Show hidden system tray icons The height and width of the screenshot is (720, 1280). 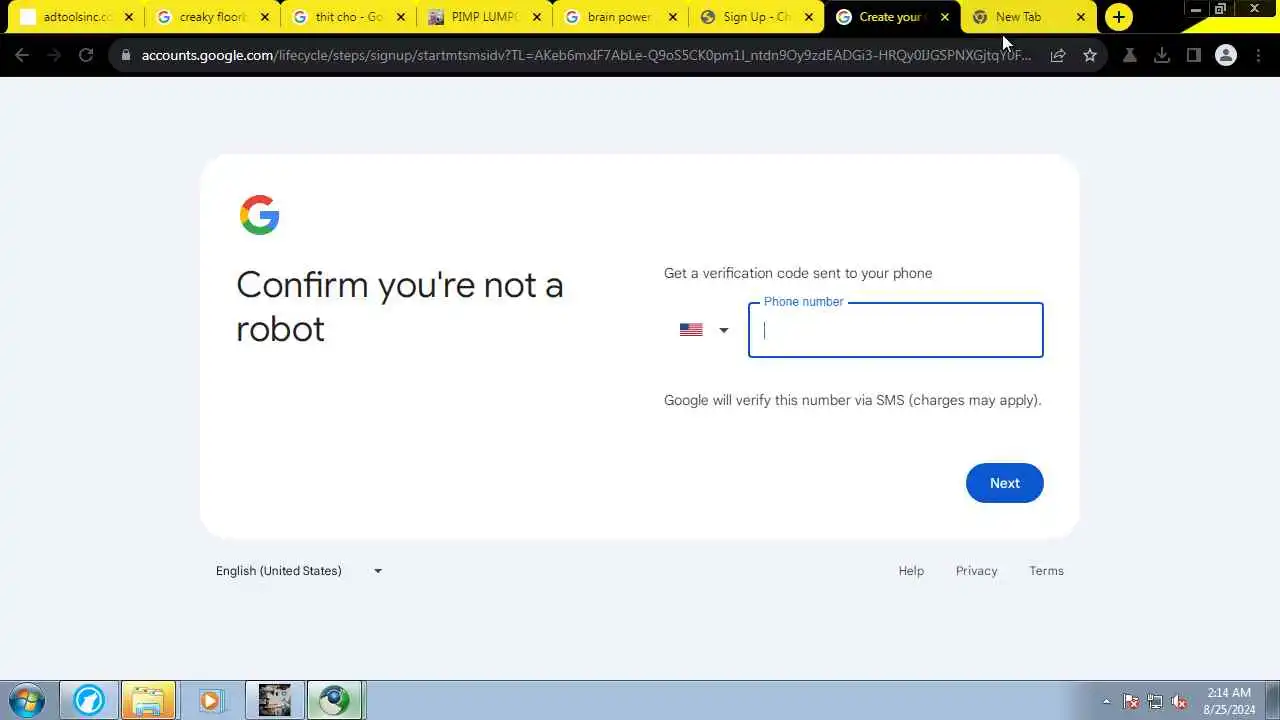click(1106, 701)
